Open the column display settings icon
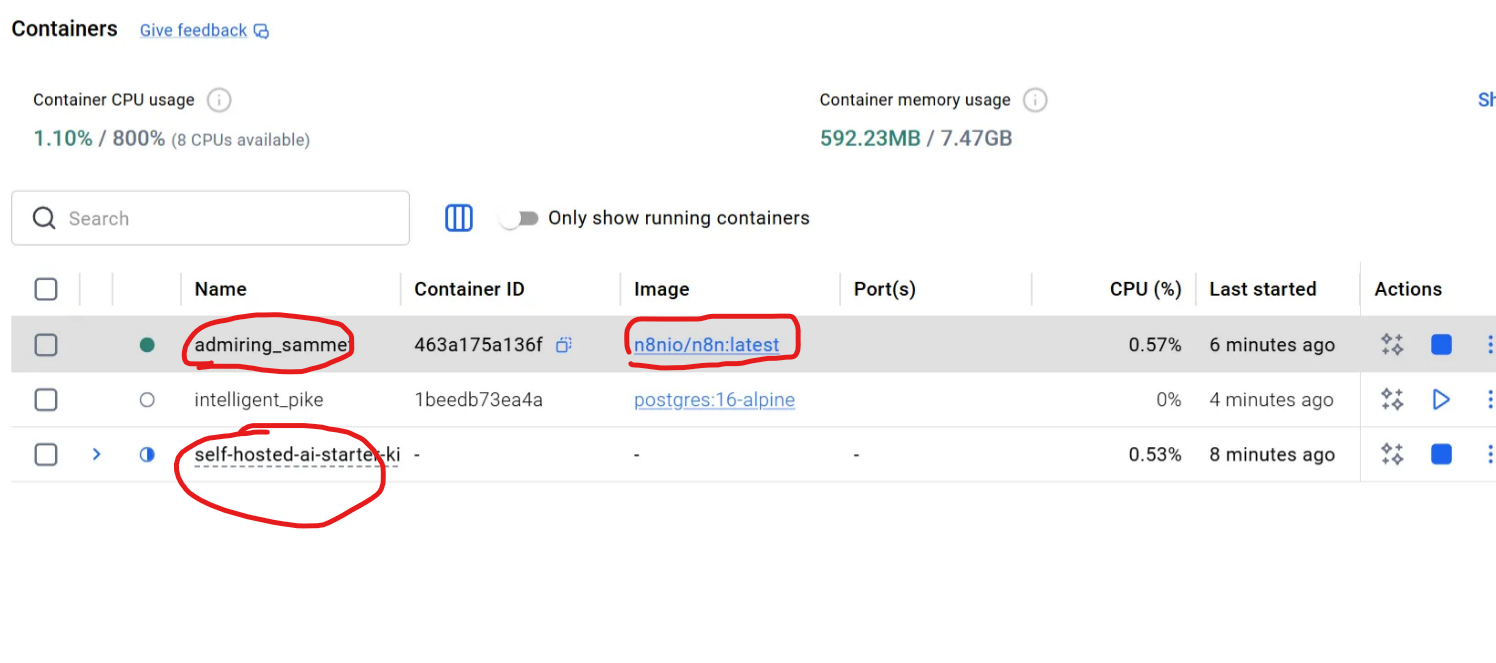The image size is (1496, 663). coord(459,218)
